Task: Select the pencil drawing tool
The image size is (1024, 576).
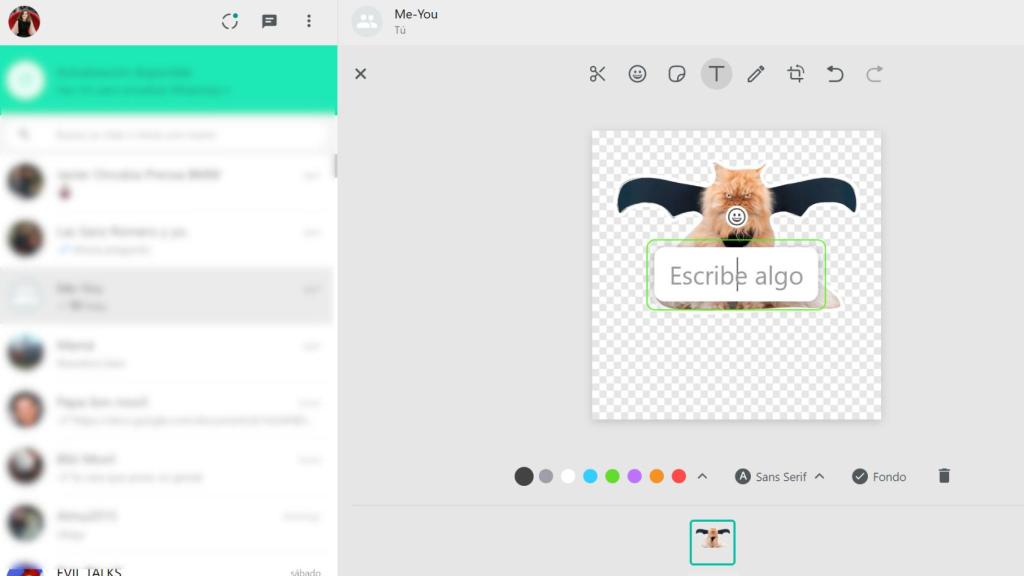Action: click(756, 73)
